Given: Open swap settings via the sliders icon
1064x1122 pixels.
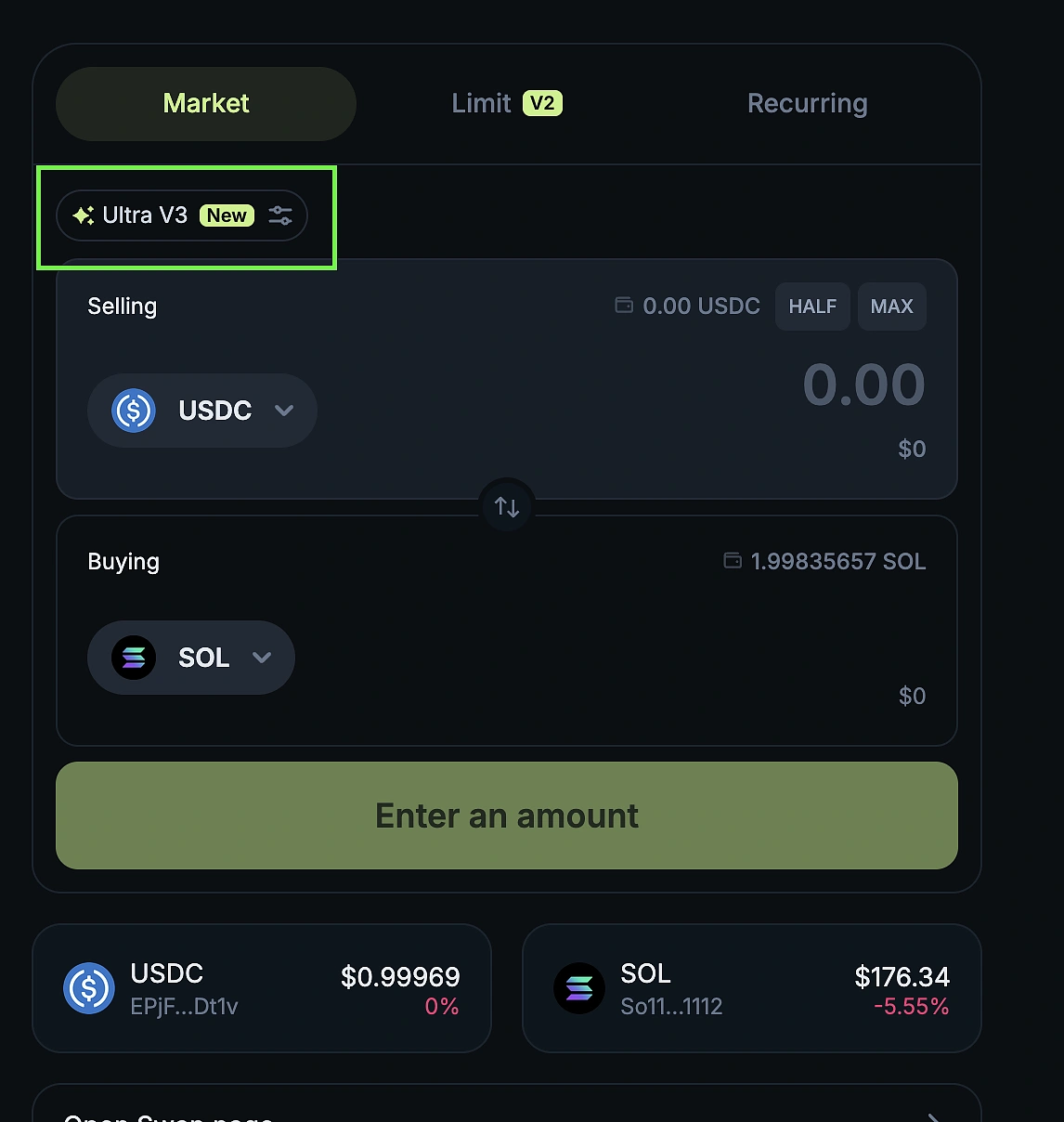Looking at the screenshot, I should pos(280,215).
